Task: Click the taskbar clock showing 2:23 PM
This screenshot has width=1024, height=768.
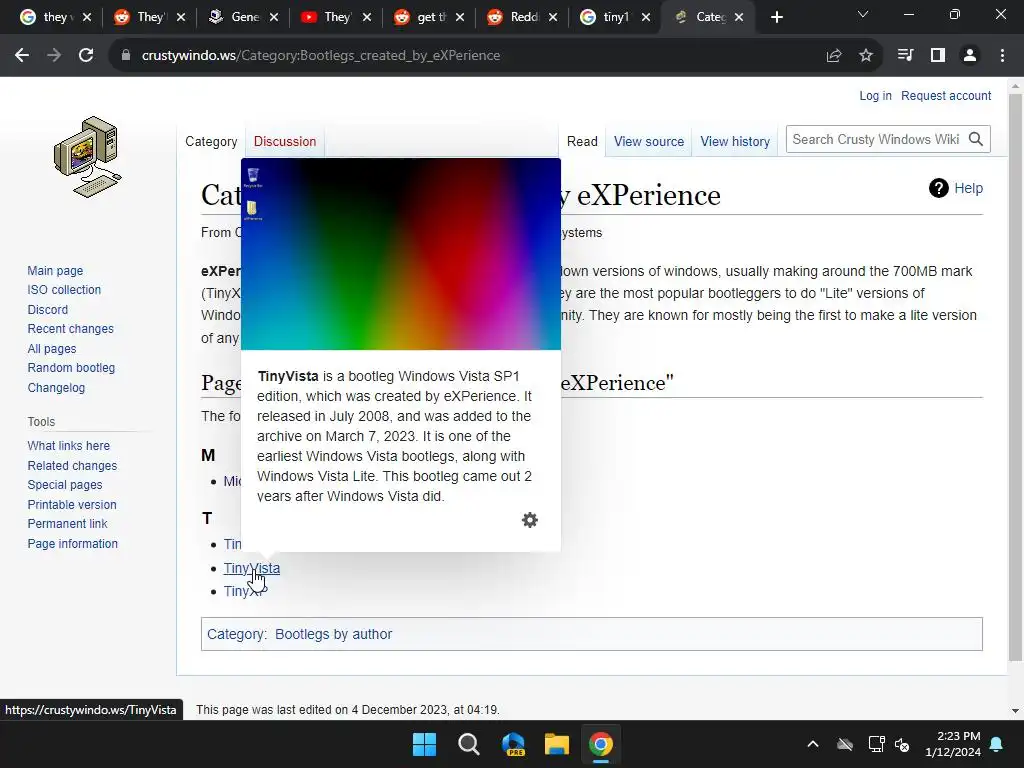Action: click(953, 744)
